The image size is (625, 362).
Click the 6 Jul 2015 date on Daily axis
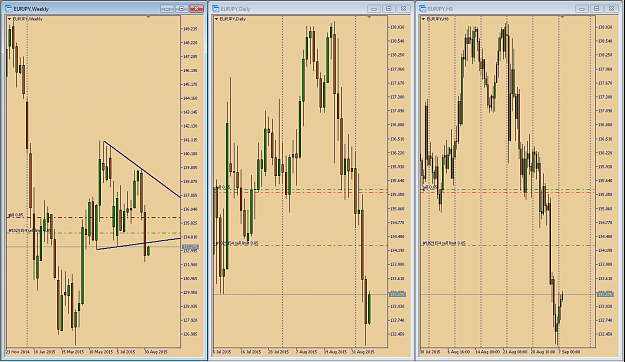(222, 352)
